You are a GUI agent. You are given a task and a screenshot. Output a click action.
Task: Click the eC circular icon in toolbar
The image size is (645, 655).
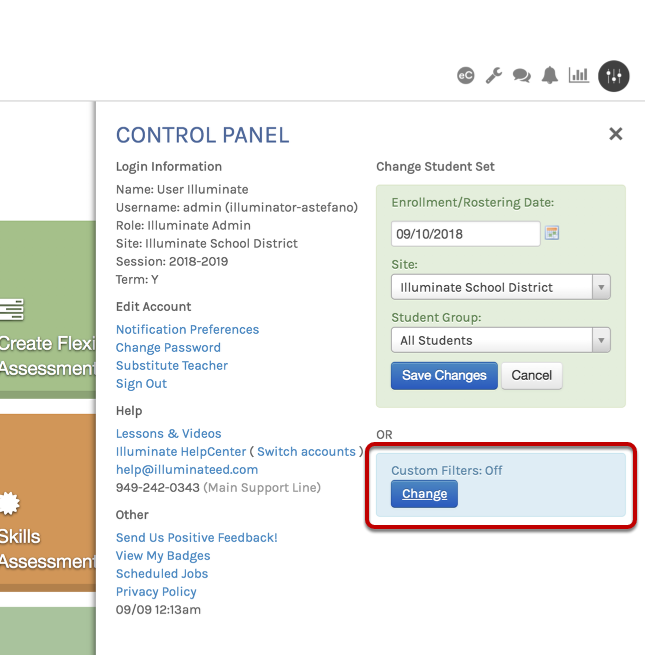coord(465,76)
